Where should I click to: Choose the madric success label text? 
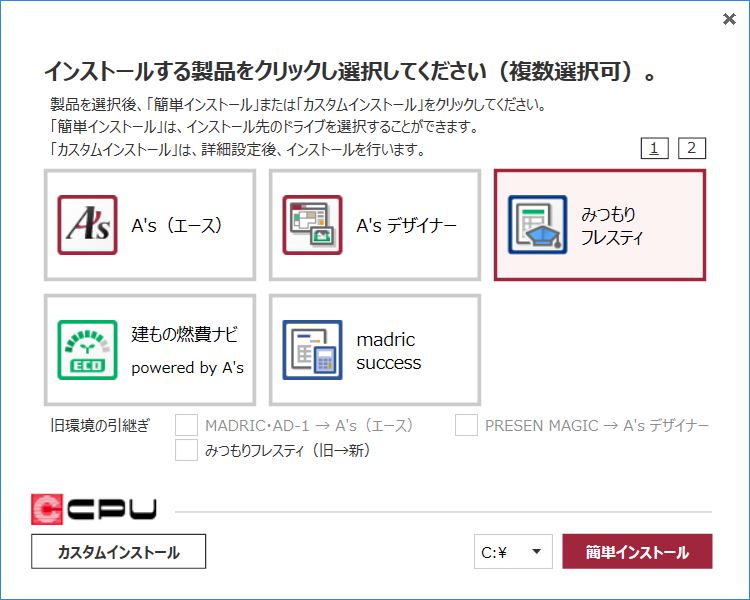[x=388, y=351]
